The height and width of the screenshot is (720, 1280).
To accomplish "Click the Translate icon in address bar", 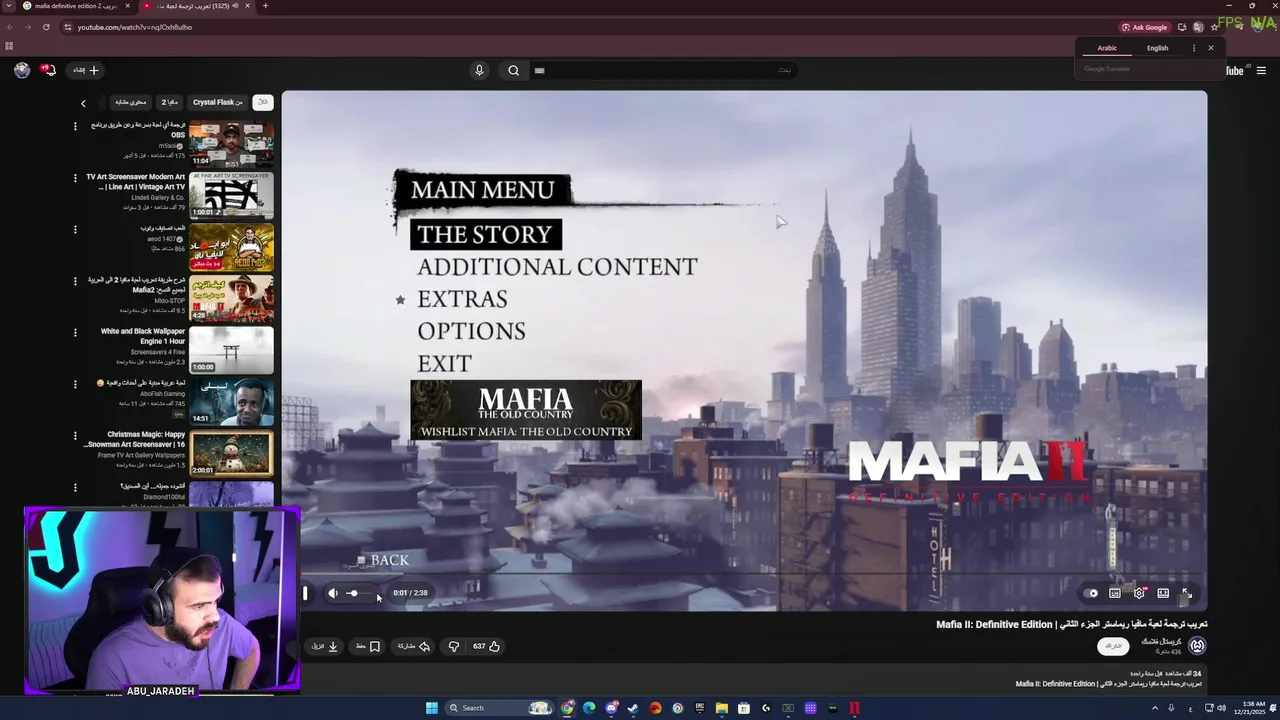I will point(1198,27).
